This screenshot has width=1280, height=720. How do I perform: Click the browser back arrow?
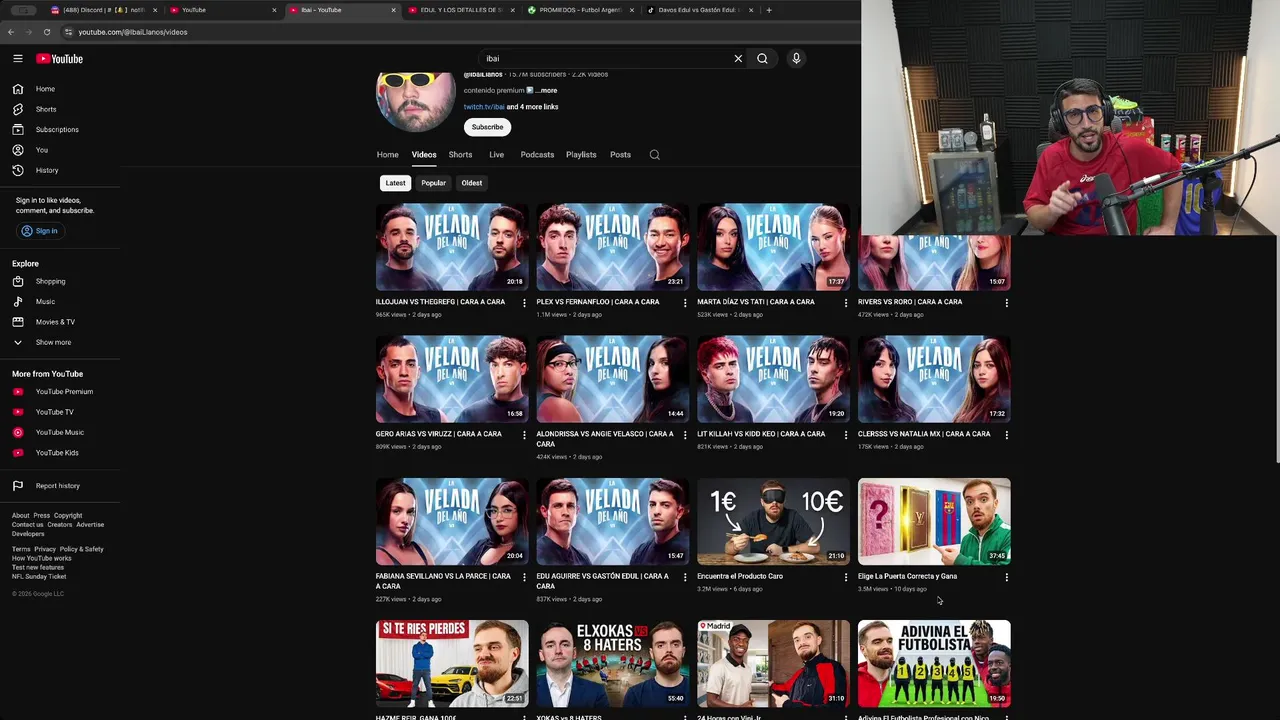(11, 32)
